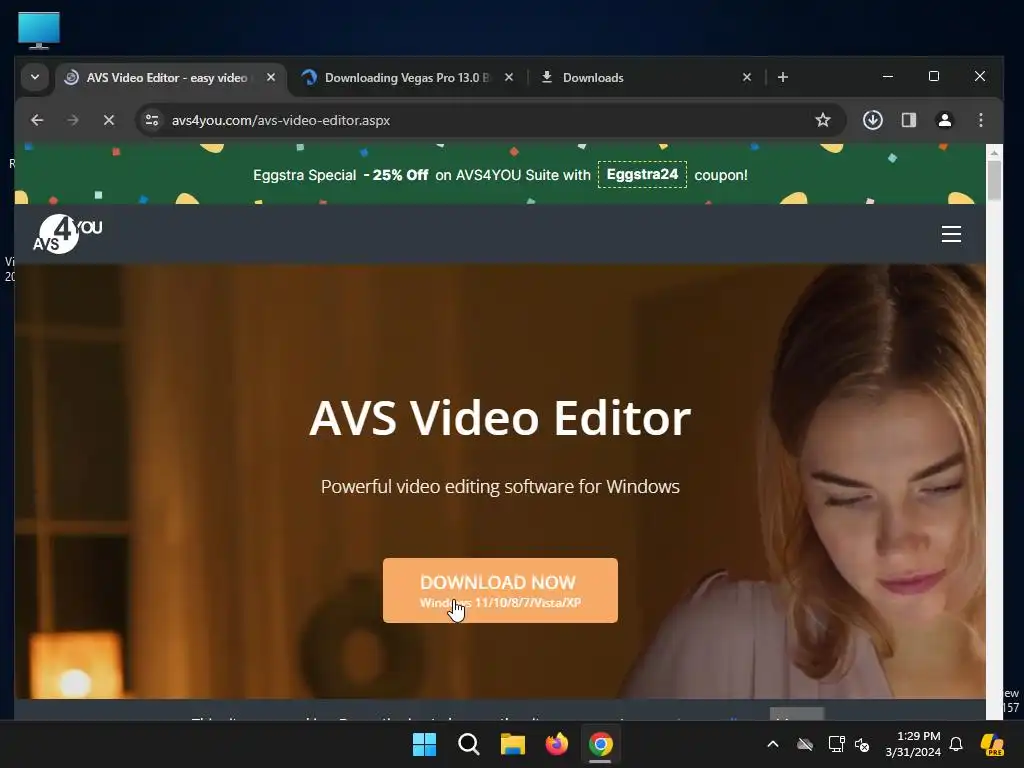Open Chrome three-dot menu
The width and height of the screenshot is (1024, 768).
click(981, 120)
